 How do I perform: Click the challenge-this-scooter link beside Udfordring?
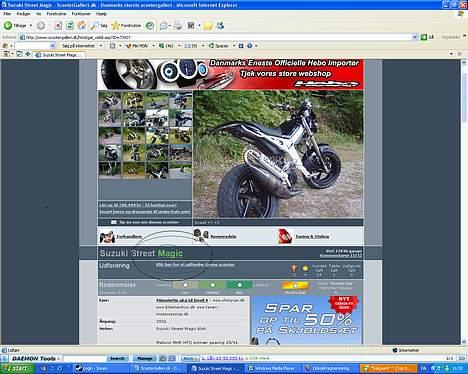click(x=195, y=265)
